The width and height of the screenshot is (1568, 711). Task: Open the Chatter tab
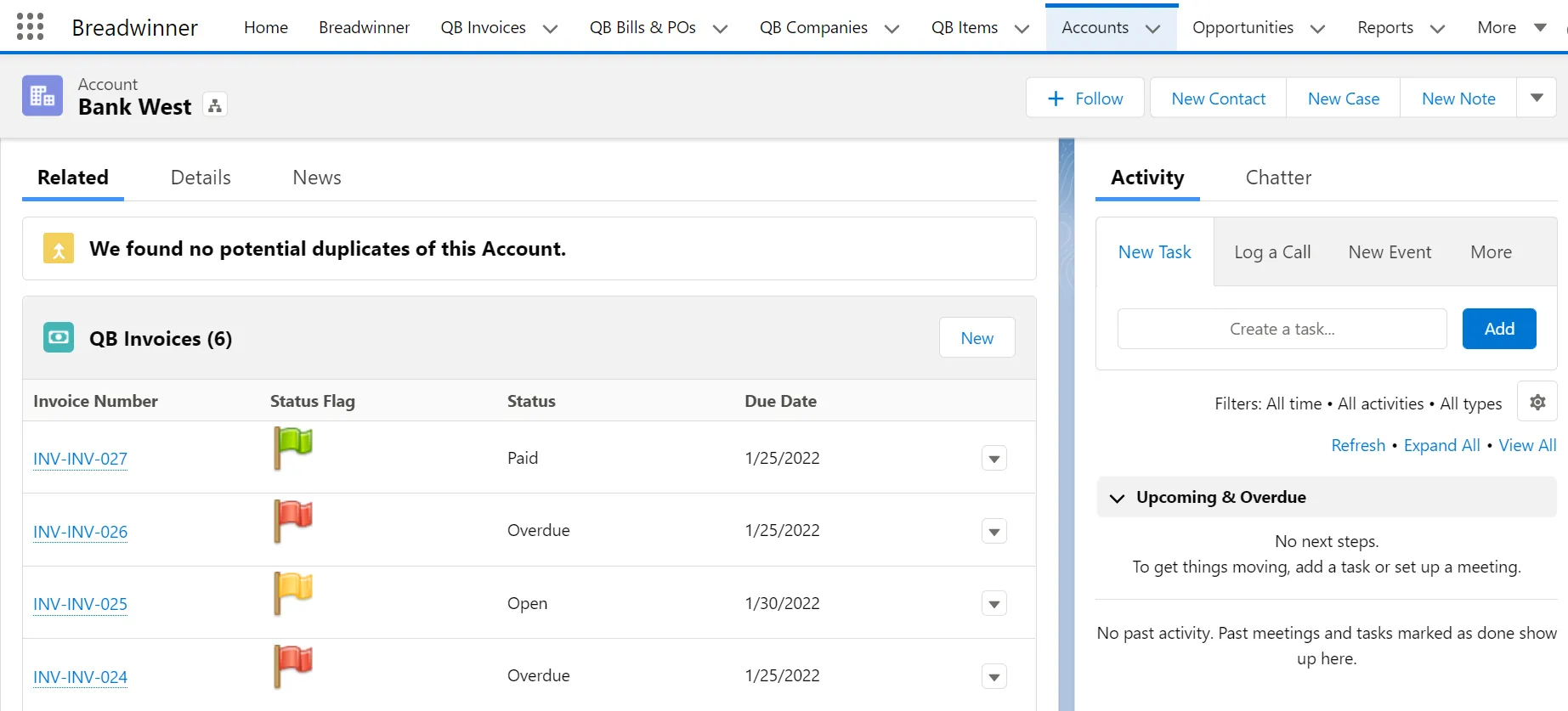click(1278, 178)
